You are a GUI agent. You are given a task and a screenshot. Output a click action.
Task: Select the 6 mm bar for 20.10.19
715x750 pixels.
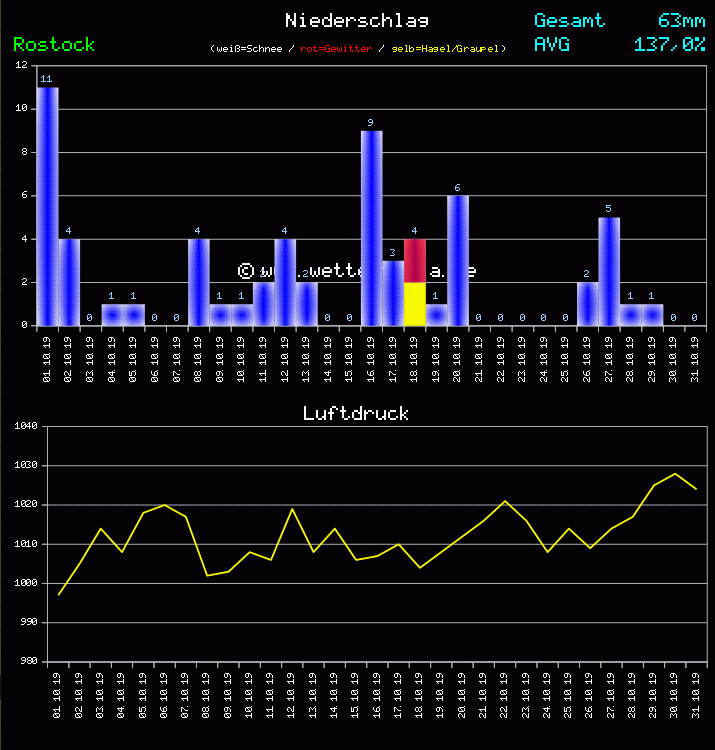point(458,260)
